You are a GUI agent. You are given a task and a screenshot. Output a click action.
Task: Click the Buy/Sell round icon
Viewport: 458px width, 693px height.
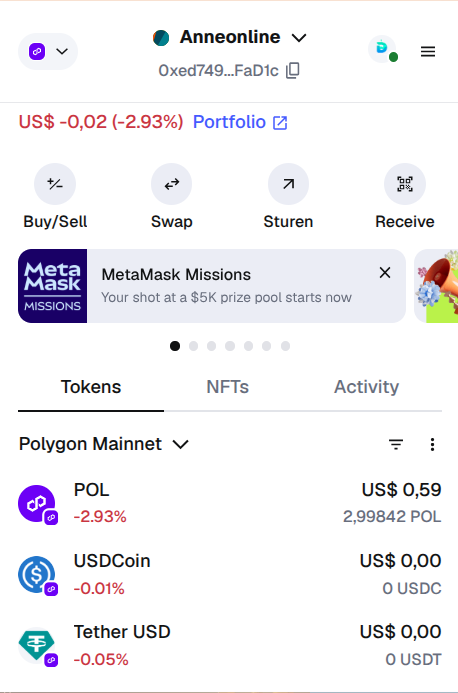(55, 184)
